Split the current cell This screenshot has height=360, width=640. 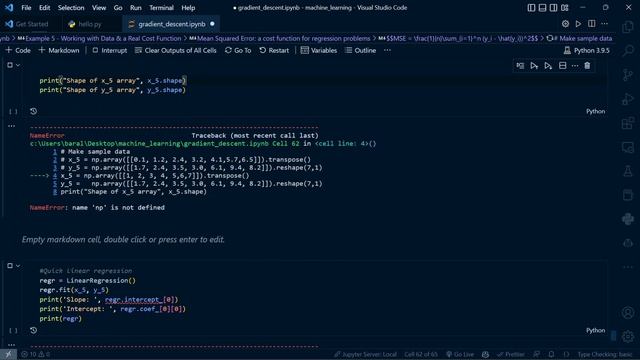point(562,66)
